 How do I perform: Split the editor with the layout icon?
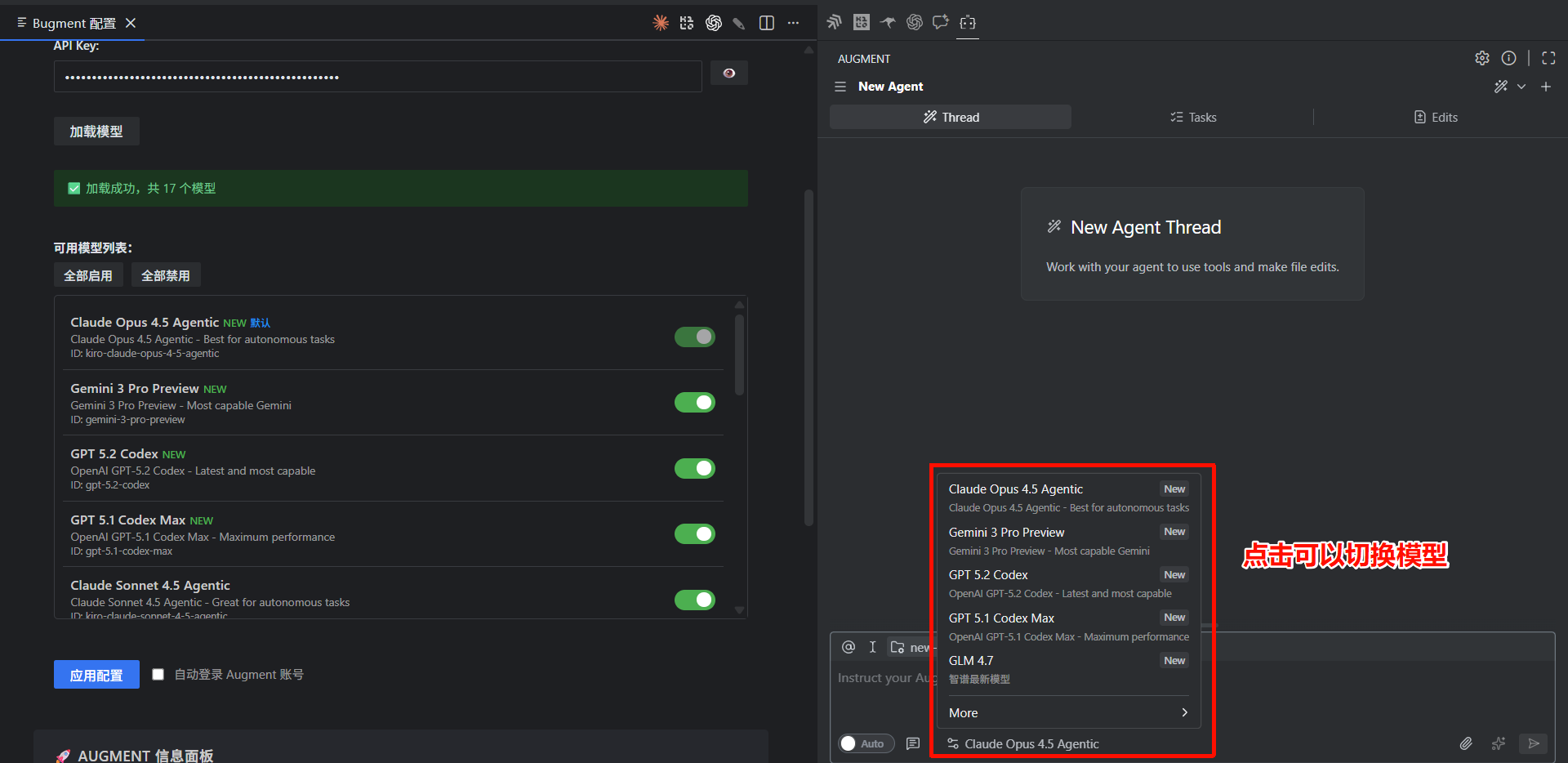767,23
